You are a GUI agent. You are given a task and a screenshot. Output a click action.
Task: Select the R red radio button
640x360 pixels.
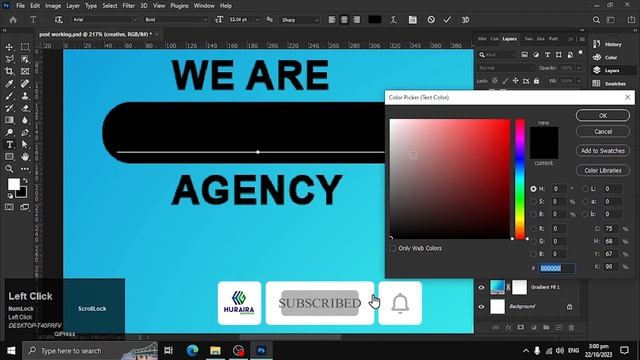(533, 229)
